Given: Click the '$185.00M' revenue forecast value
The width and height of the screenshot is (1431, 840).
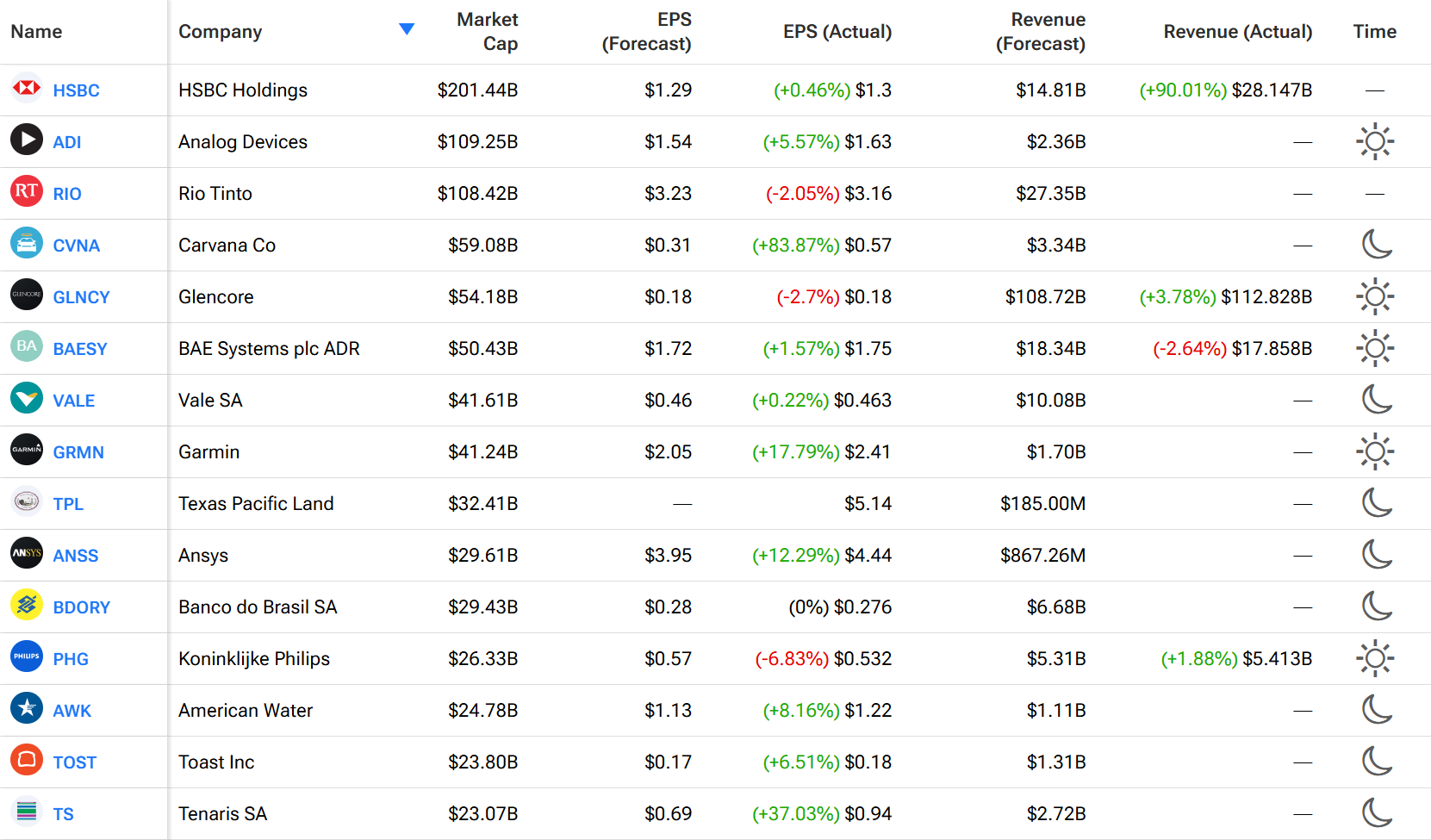Looking at the screenshot, I should pos(1042,504).
